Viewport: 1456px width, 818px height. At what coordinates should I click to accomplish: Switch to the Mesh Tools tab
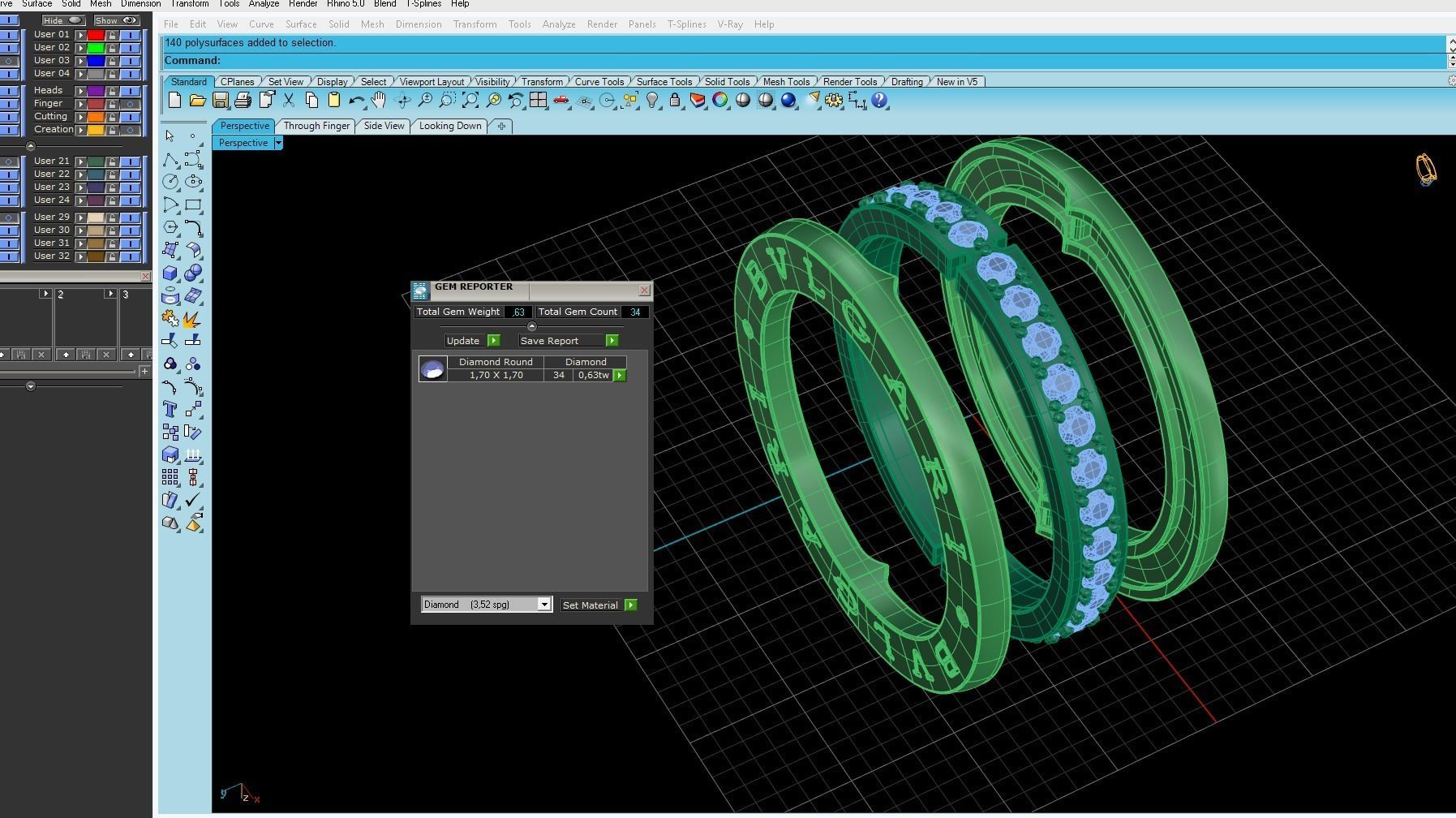pos(786,82)
